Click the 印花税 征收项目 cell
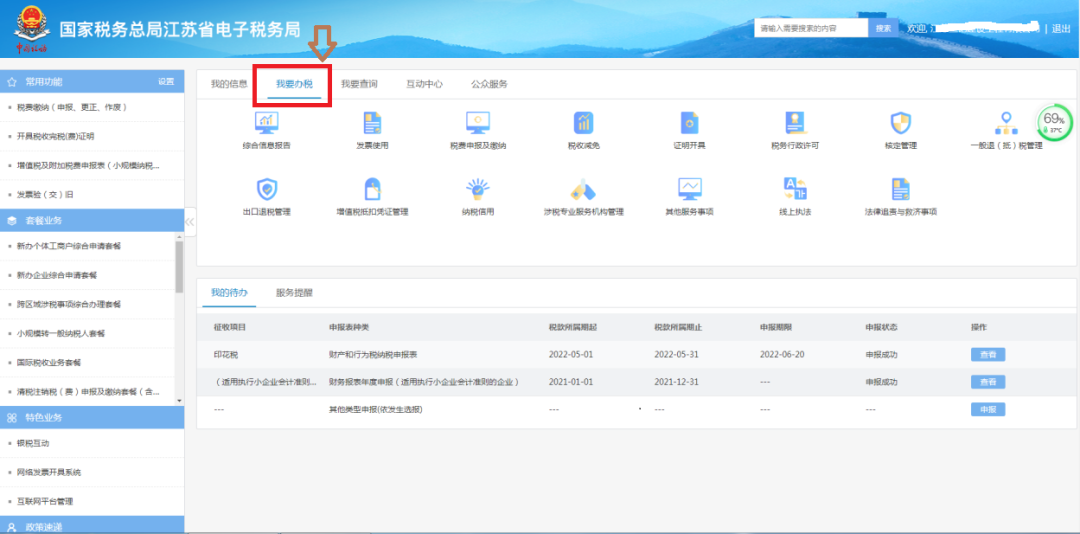This screenshot has width=1080, height=534. tap(225, 355)
